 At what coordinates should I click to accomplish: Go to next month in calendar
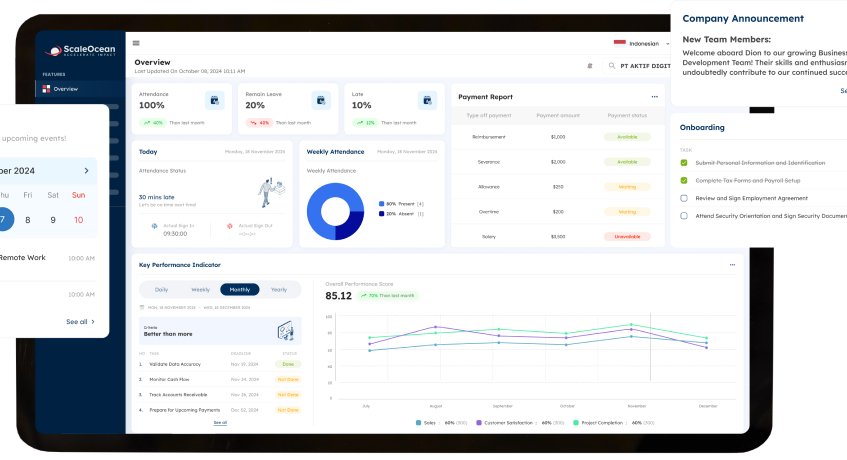pos(86,171)
